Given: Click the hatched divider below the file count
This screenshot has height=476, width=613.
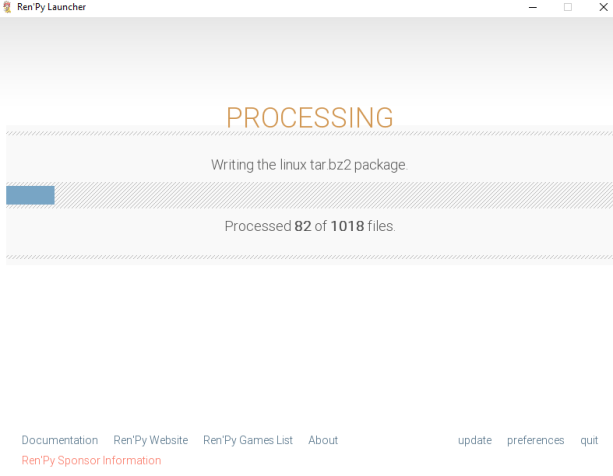Looking at the screenshot, I should [x=309, y=257].
